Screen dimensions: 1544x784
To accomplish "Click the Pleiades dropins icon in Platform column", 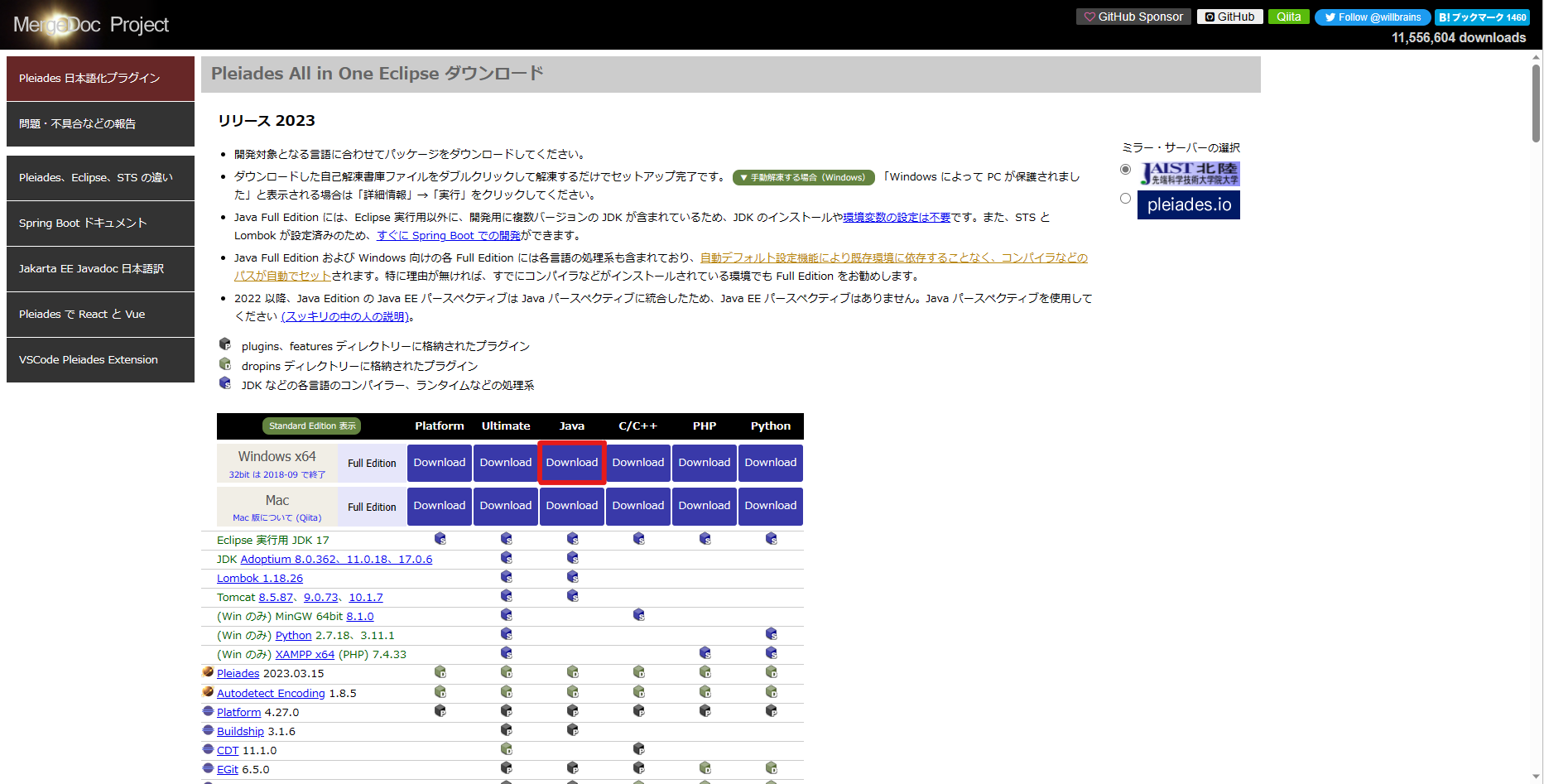I will [x=440, y=672].
